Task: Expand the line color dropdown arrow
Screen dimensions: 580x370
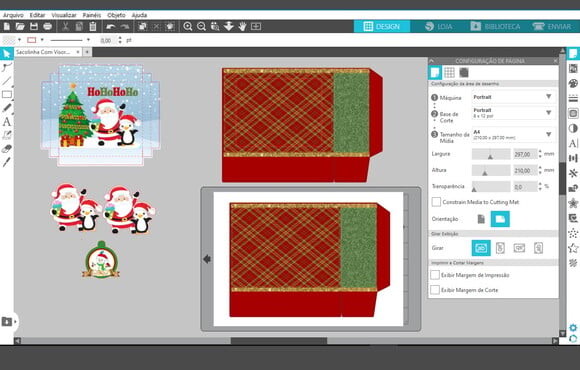Action: pyautogui.click(x=42, y=40)
